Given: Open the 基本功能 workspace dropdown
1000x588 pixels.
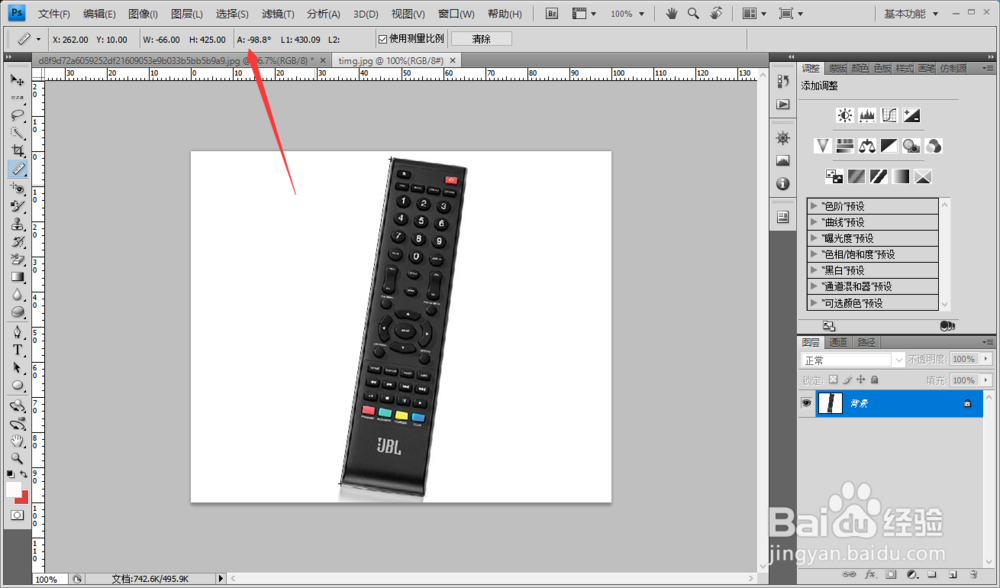Looking at the screenshot, I should coord(911,13).
